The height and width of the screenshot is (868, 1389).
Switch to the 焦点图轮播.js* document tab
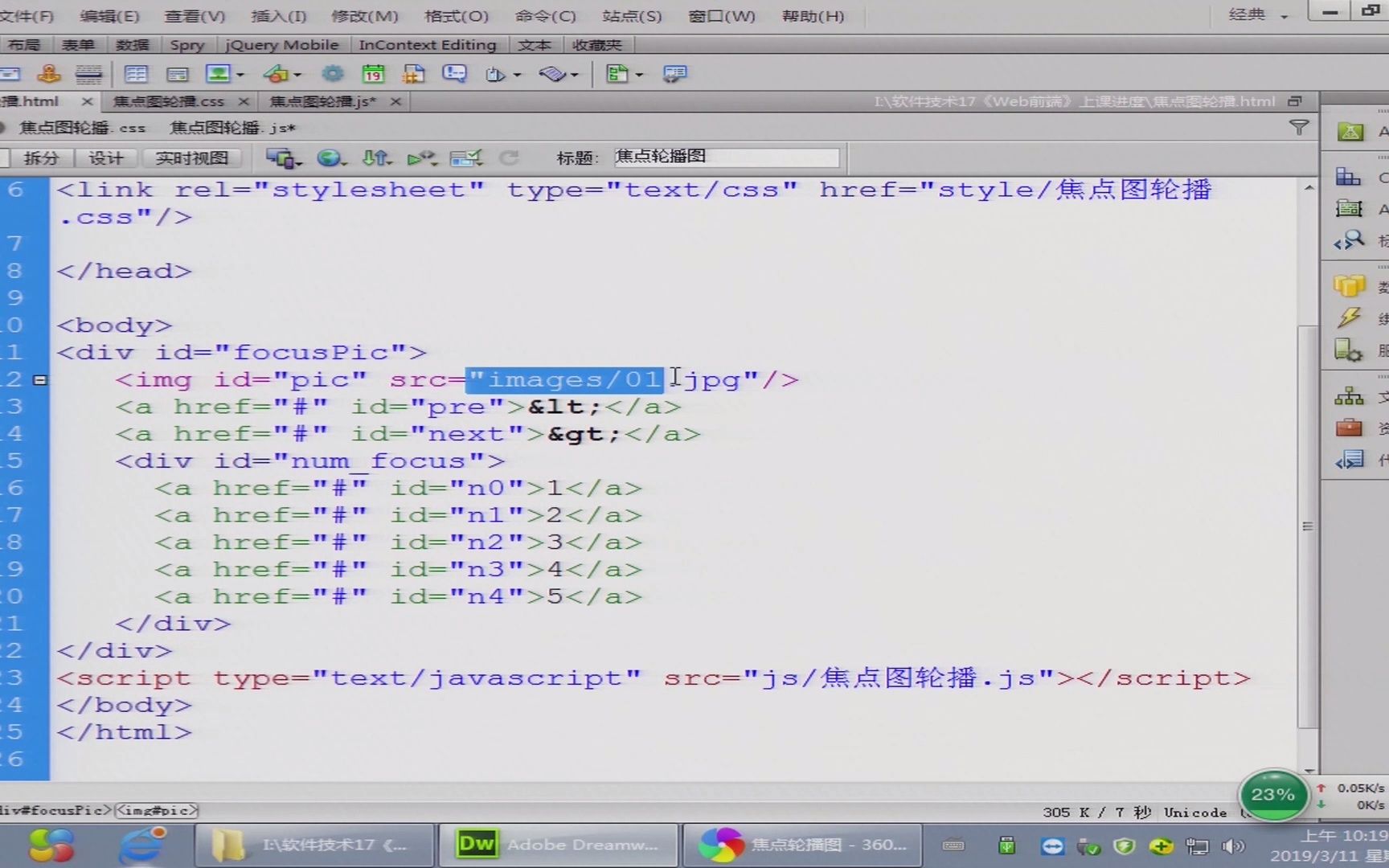coord(322,101)
